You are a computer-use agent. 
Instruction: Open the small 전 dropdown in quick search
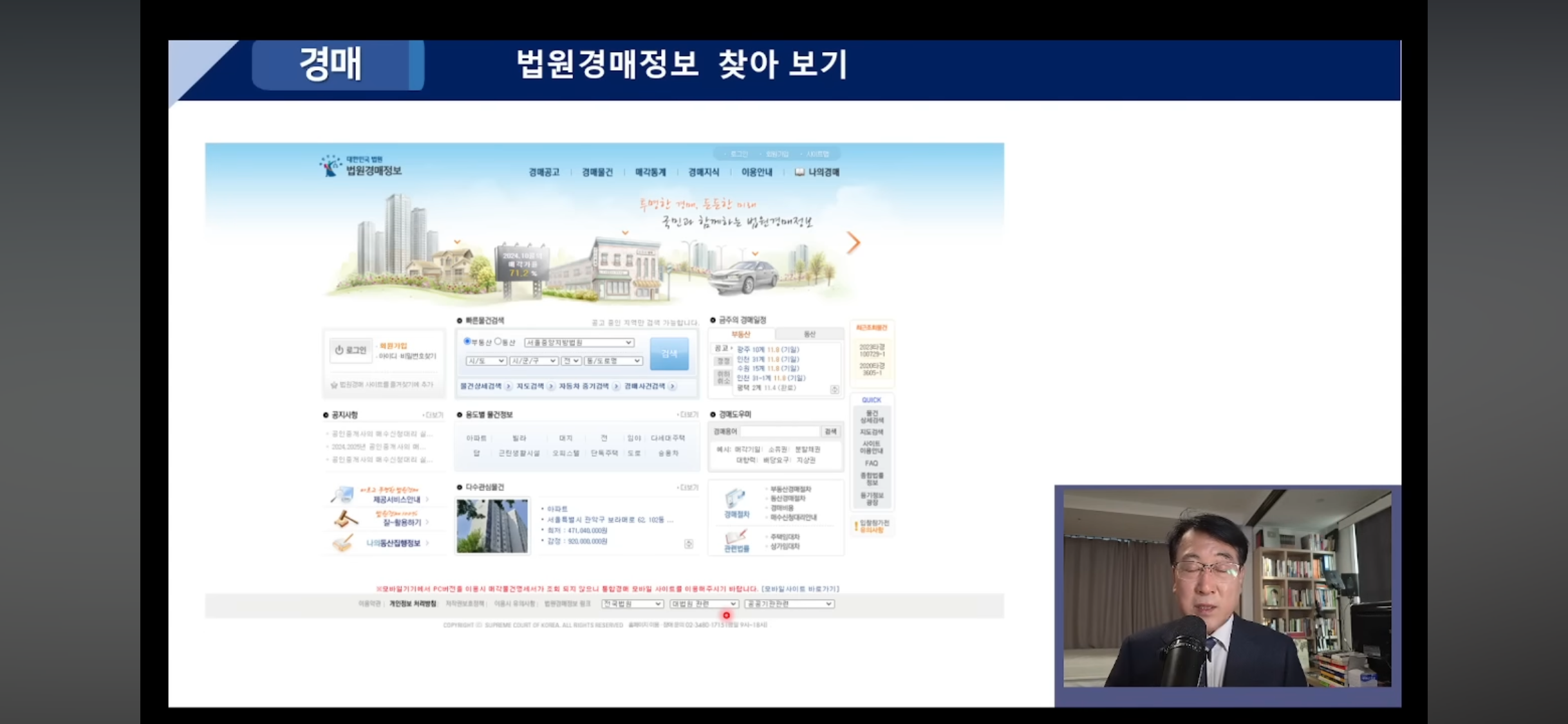[x=571, y=361]
